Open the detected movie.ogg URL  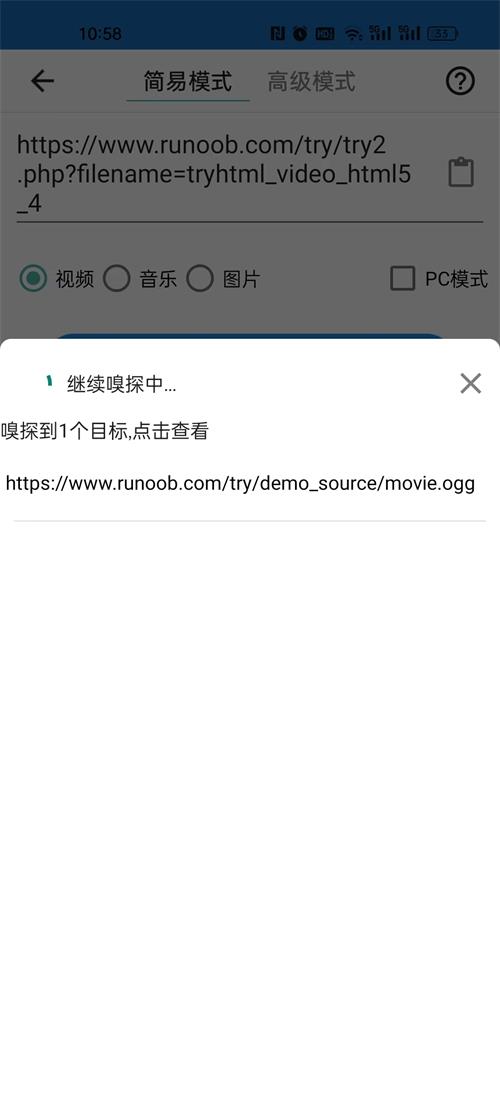pyautogui.click(x=240, y=484)
